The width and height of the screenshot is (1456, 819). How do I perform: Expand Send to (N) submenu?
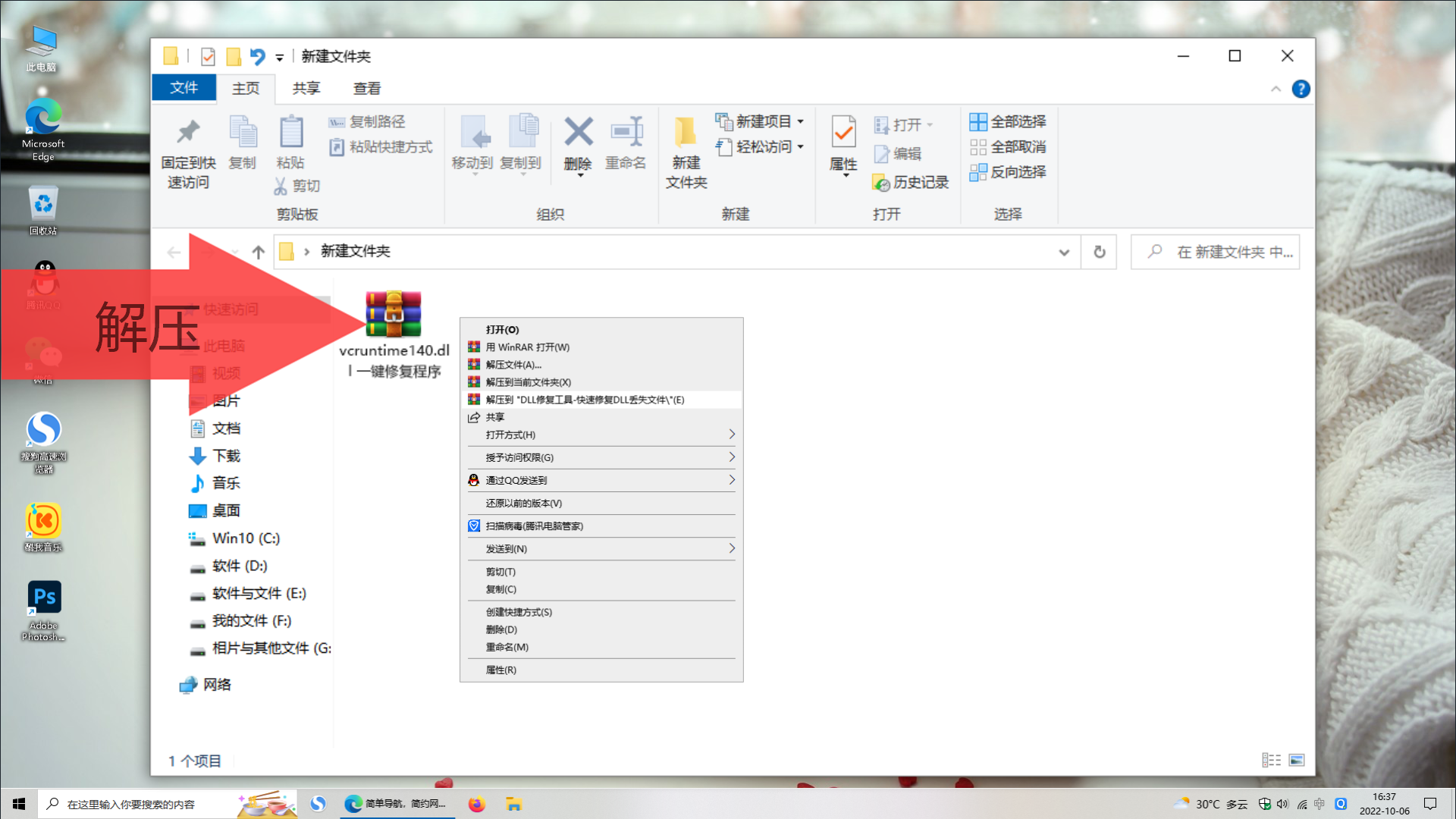(601, 549)
